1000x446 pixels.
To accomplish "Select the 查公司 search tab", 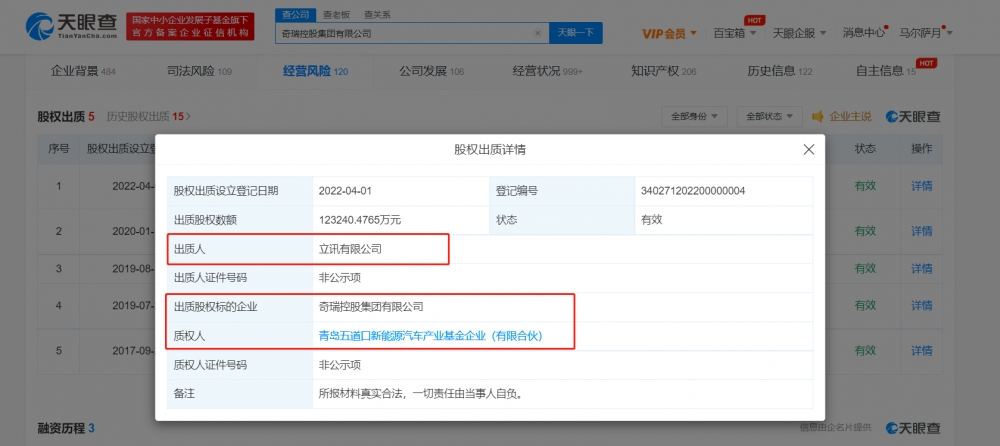I will point(295,15).
